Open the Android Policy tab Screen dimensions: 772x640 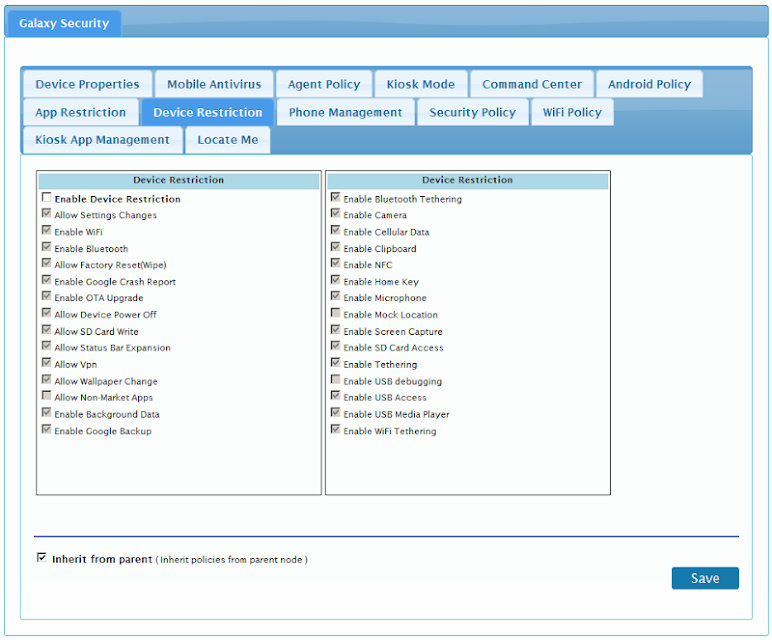[649, 84]
